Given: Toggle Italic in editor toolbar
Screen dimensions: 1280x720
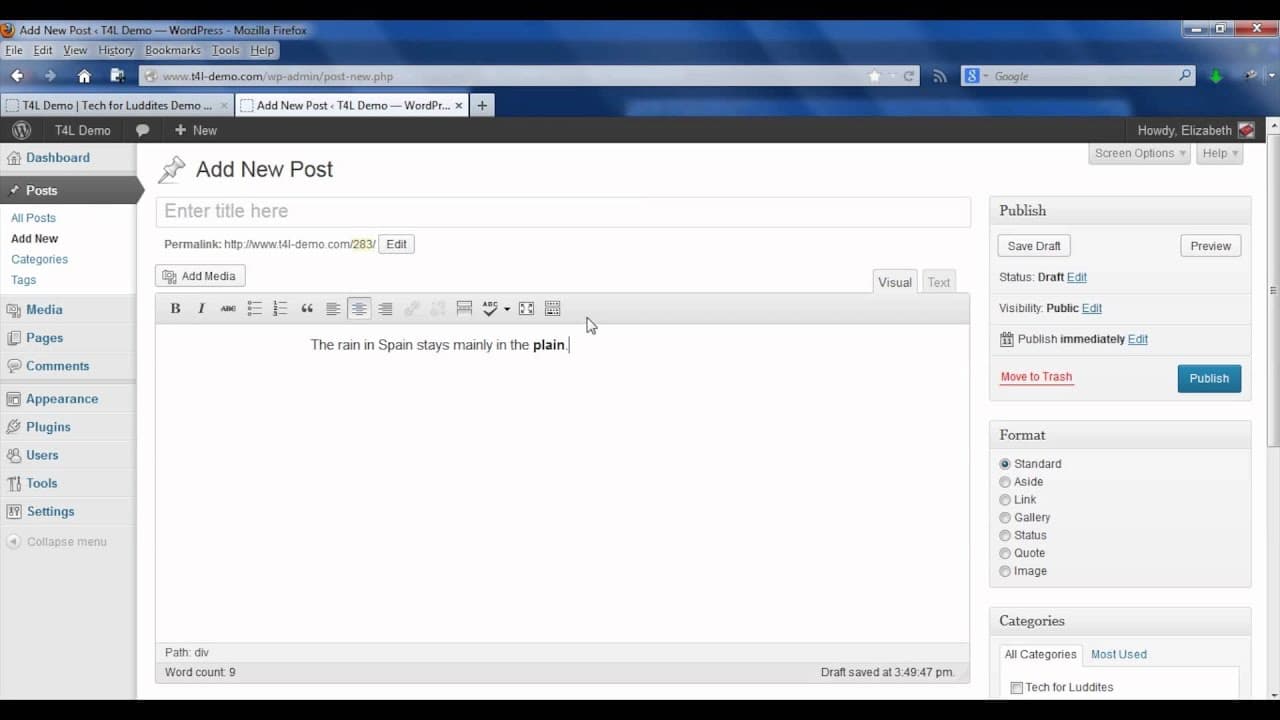Looking at the screenshot, I should [201, 309].
